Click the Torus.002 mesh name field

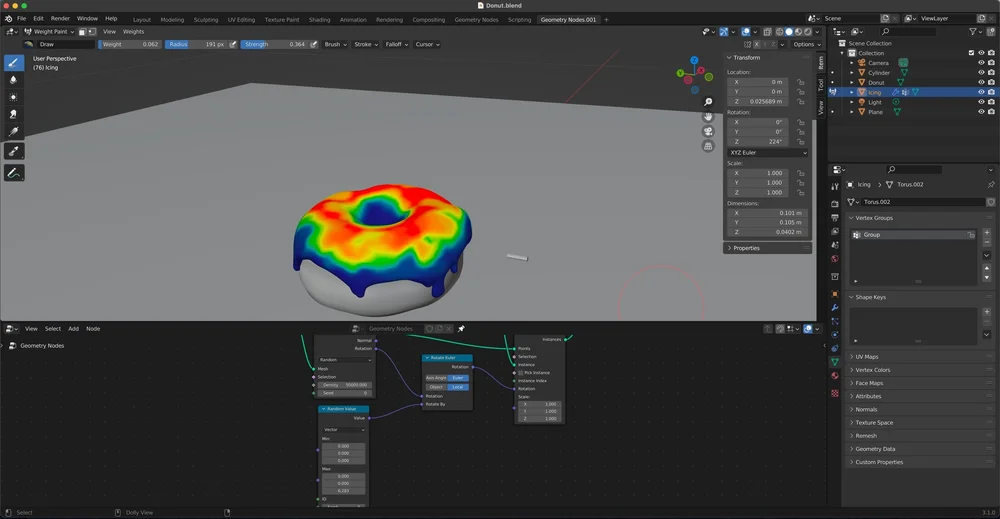[x=922, y=202]
